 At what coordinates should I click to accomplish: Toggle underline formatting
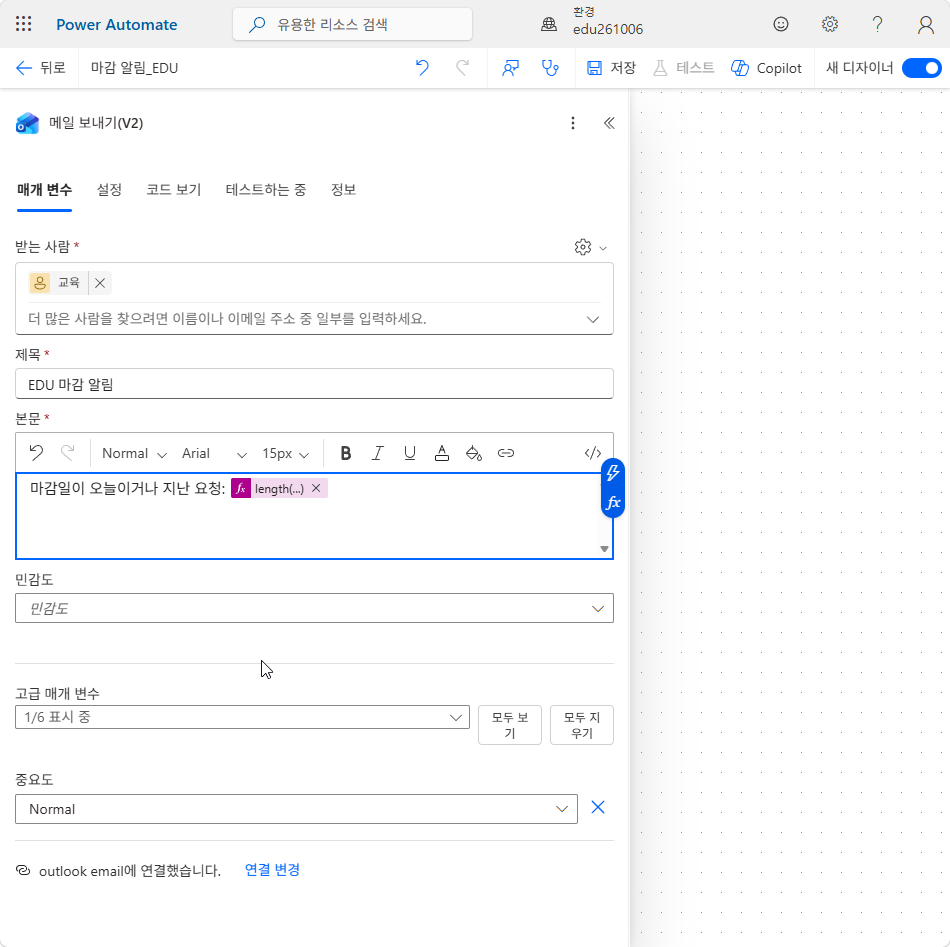coord(410,453)
